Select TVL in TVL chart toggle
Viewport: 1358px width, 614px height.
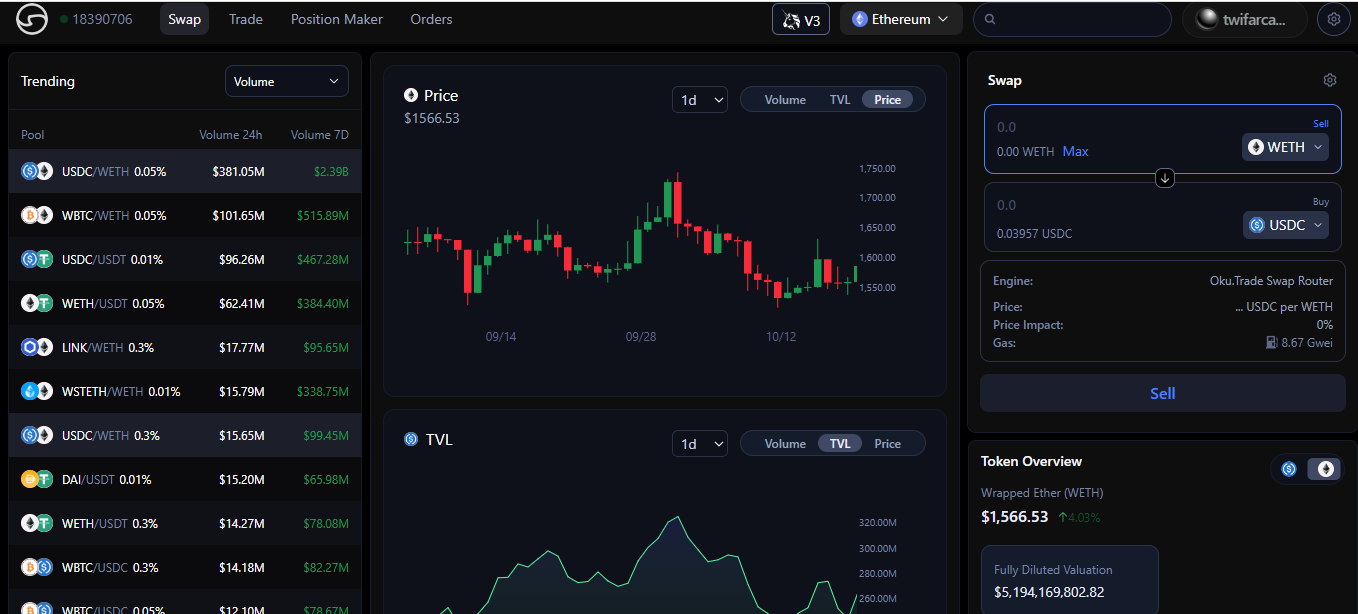(840, 443)
